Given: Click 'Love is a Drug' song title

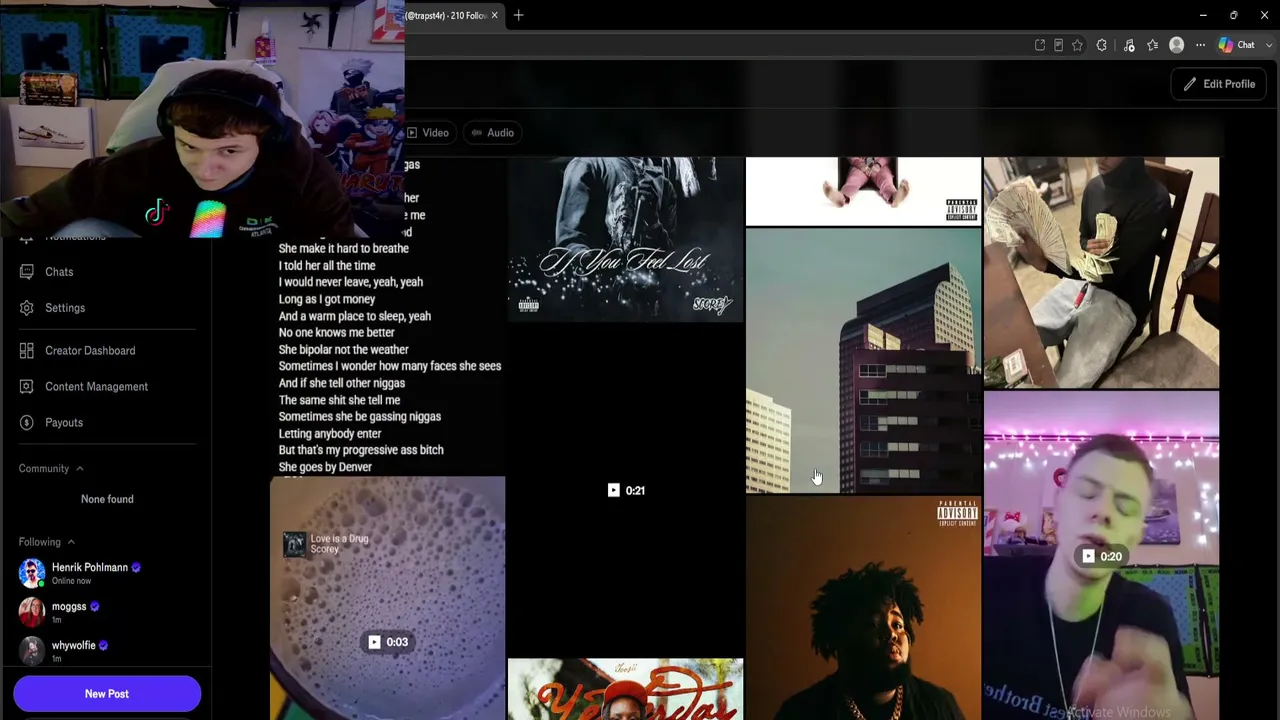Looking at the screenshot, I should point(339,539).
